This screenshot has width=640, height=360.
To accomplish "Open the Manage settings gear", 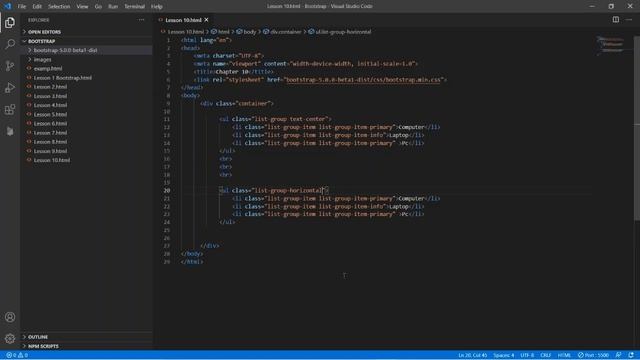I will click(10, 338).
